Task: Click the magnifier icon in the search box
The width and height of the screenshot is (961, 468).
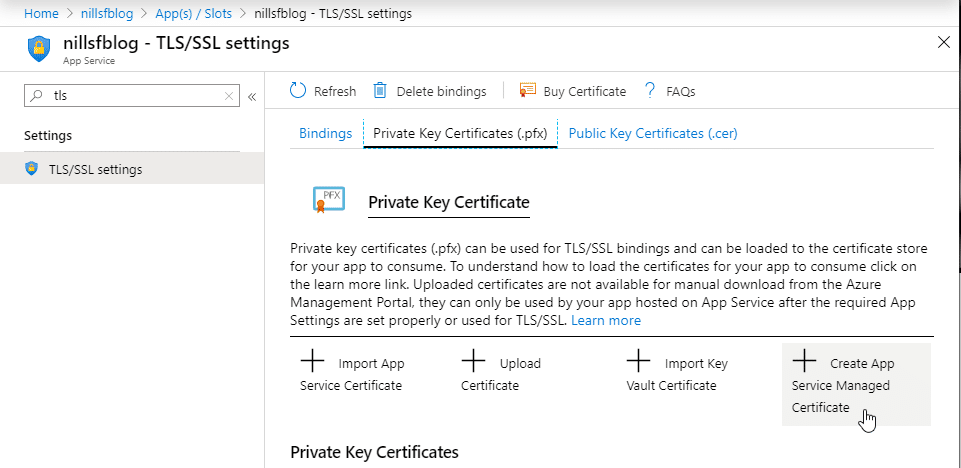Action: [37, 96]
